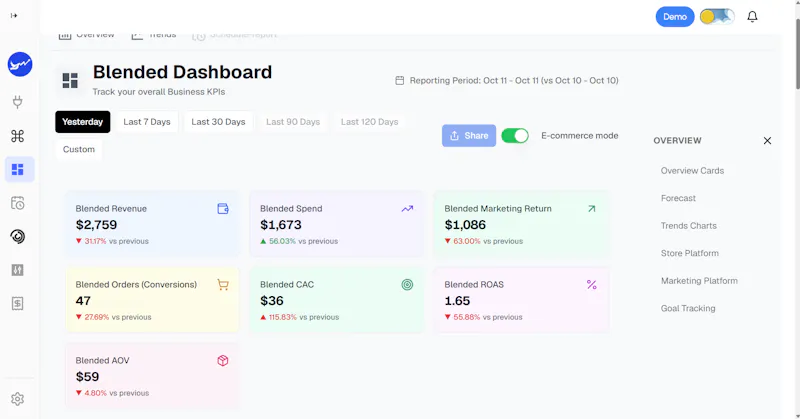Open the dollar receipt sidebar icon
800x419 pixels.
point(17,304)
